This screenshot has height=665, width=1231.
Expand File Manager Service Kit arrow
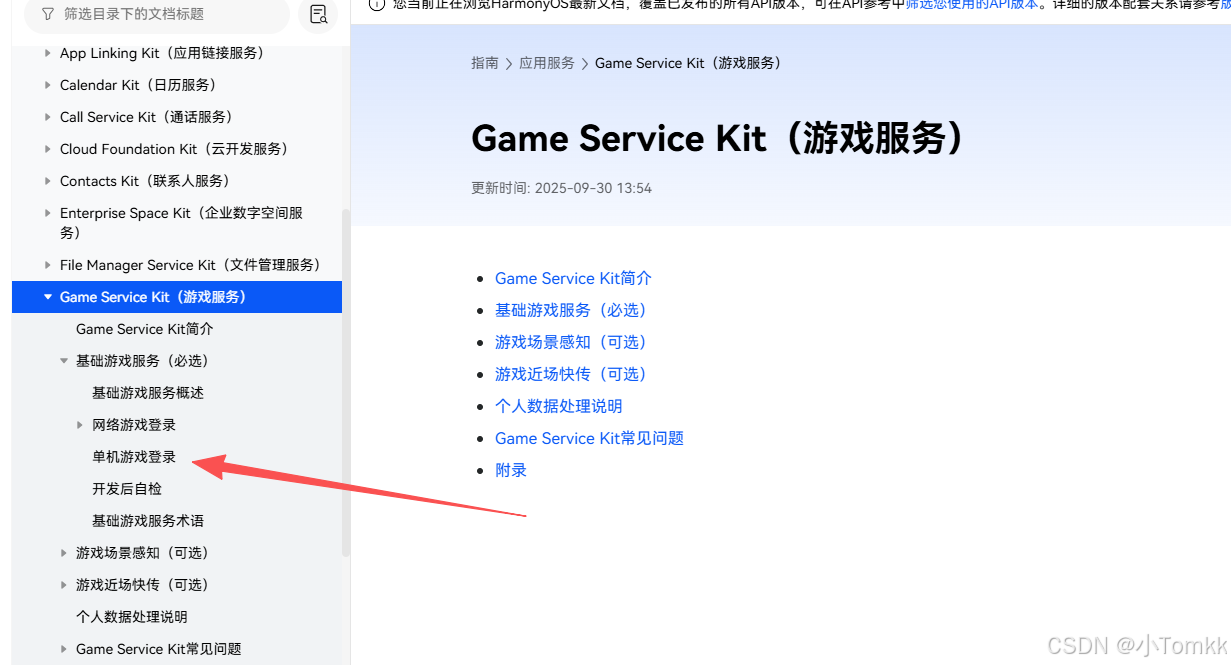[x=48, y=265]
